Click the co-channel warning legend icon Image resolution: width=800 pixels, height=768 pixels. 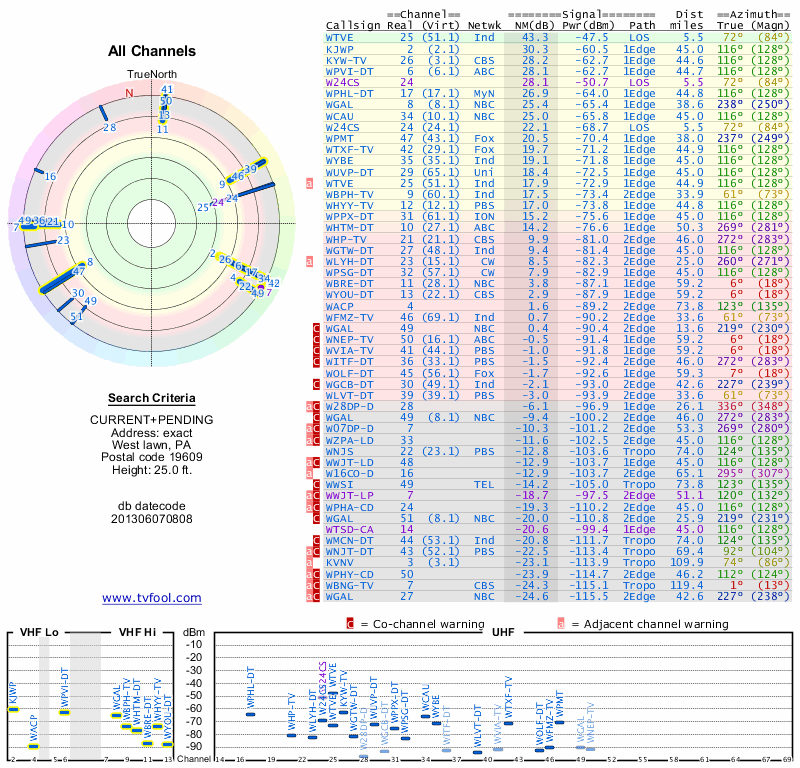350,623
